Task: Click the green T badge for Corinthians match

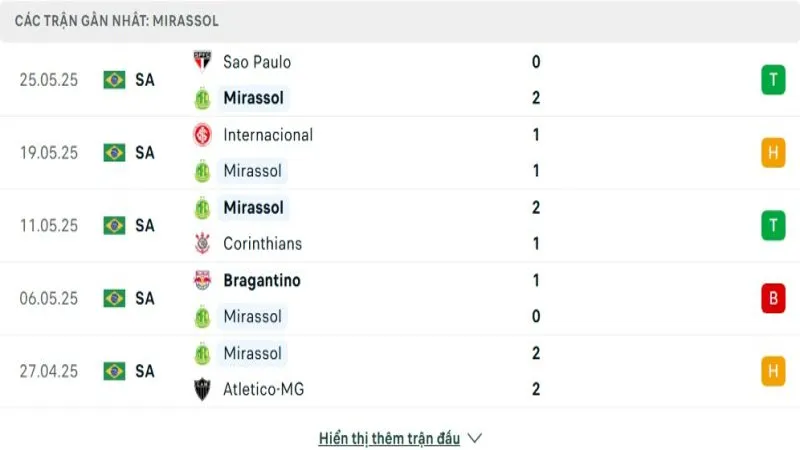Action: click(x=773, y=226)
